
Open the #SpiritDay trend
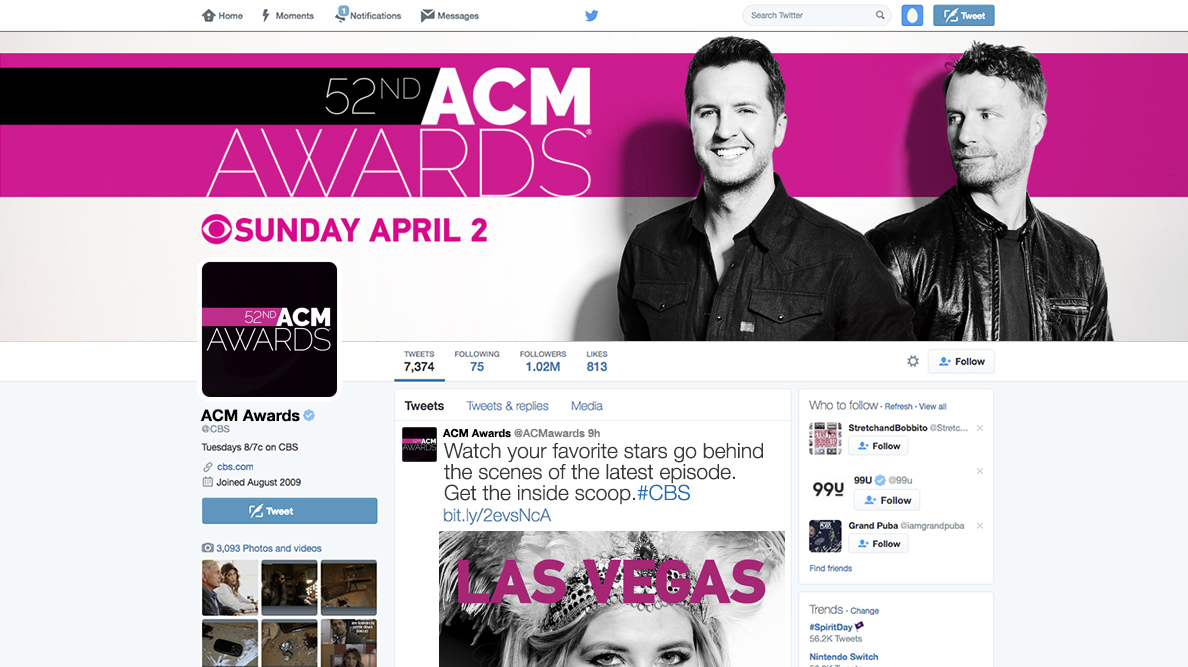click(831, 627)
